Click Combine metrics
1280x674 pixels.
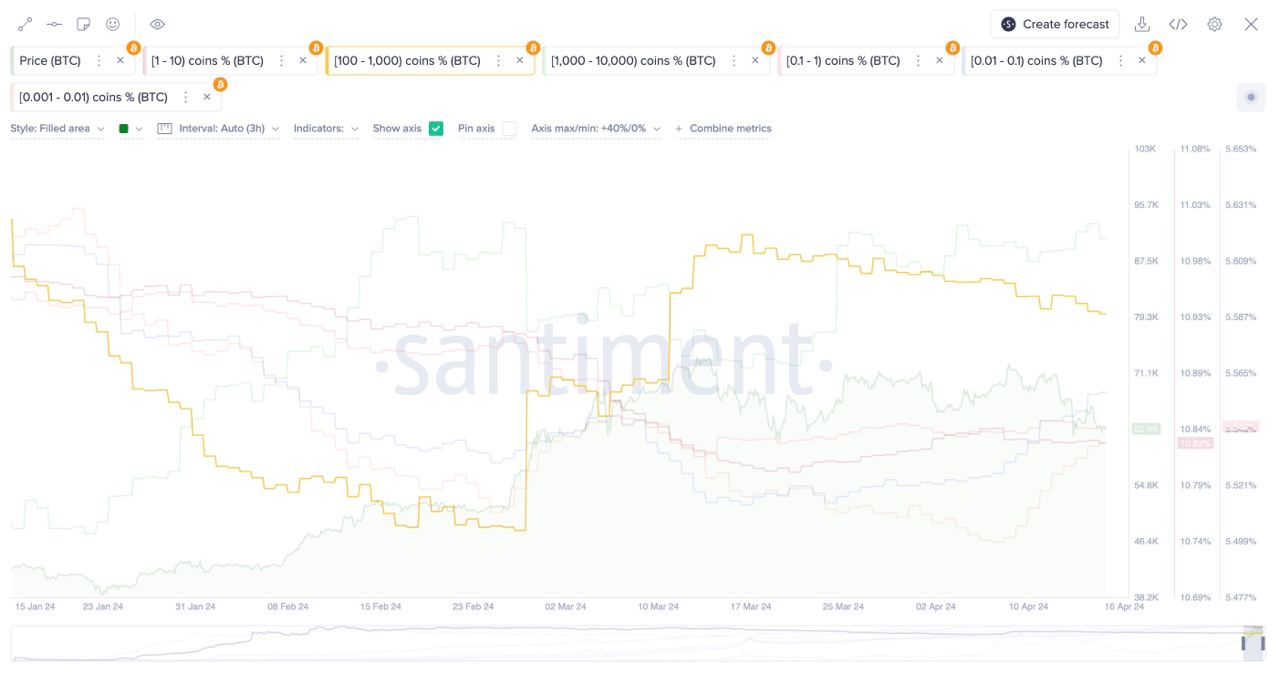point(723,128)
